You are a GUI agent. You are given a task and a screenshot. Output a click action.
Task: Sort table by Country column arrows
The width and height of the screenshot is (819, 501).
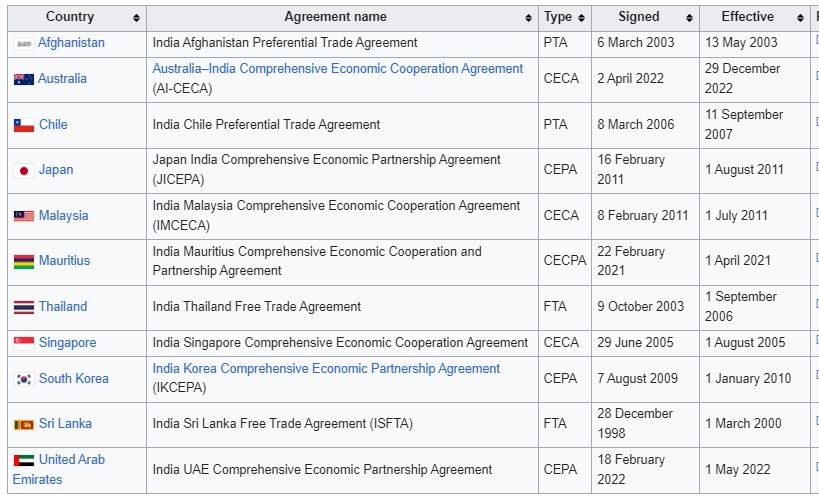(x=136, y=18)
